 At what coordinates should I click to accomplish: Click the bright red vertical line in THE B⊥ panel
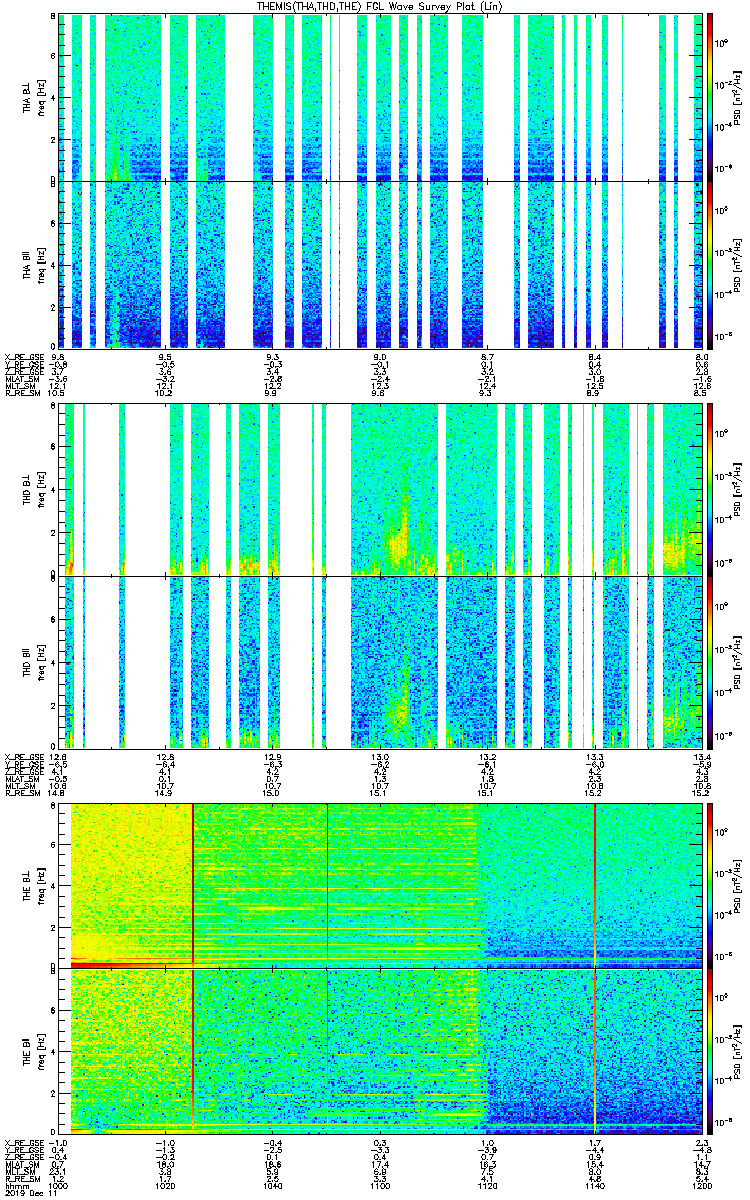point(595,884)
